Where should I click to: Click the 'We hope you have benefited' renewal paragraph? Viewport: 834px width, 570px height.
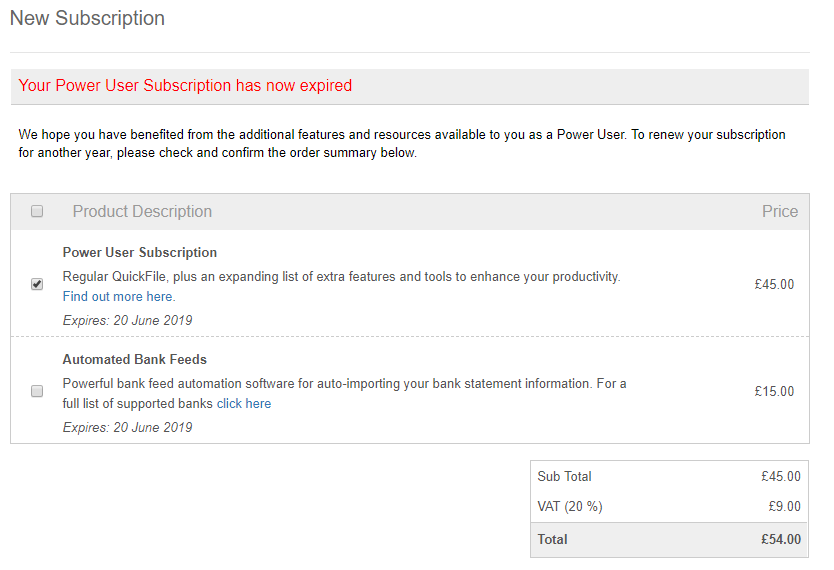(x=402, y=144)
